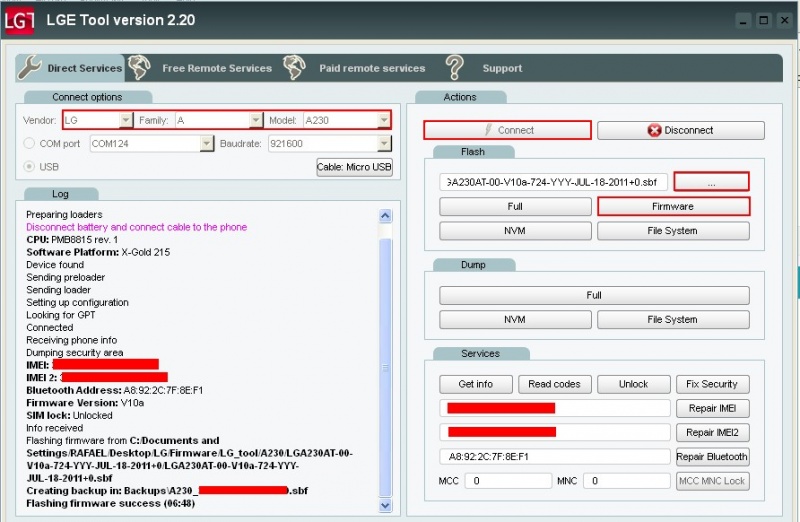Click the Repair IMEI2 button
This screenshot has width=800, height=522.
712,432
